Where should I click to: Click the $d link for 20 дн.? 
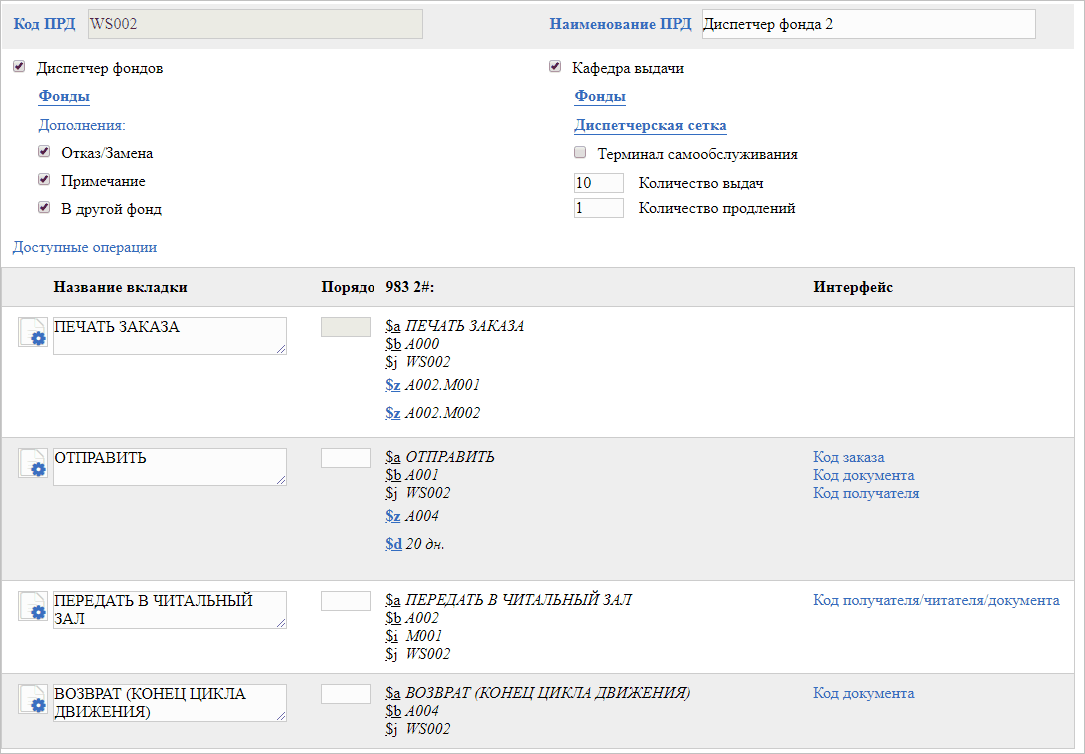tap(393, 544)
